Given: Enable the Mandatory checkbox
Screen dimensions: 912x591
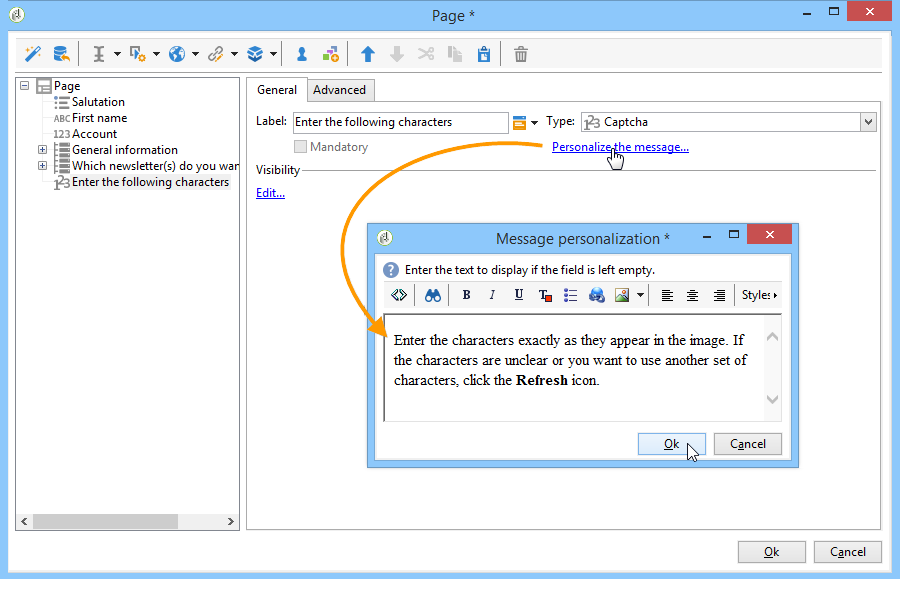Looking at the screenshot, I should tap(300, 147).
